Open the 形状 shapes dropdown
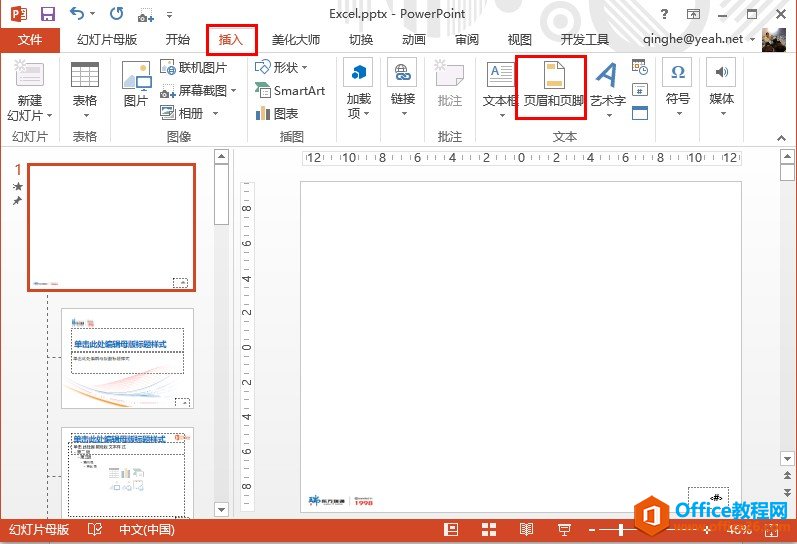Viewport: 797px width, 544px height. click(x=281, y=67)
